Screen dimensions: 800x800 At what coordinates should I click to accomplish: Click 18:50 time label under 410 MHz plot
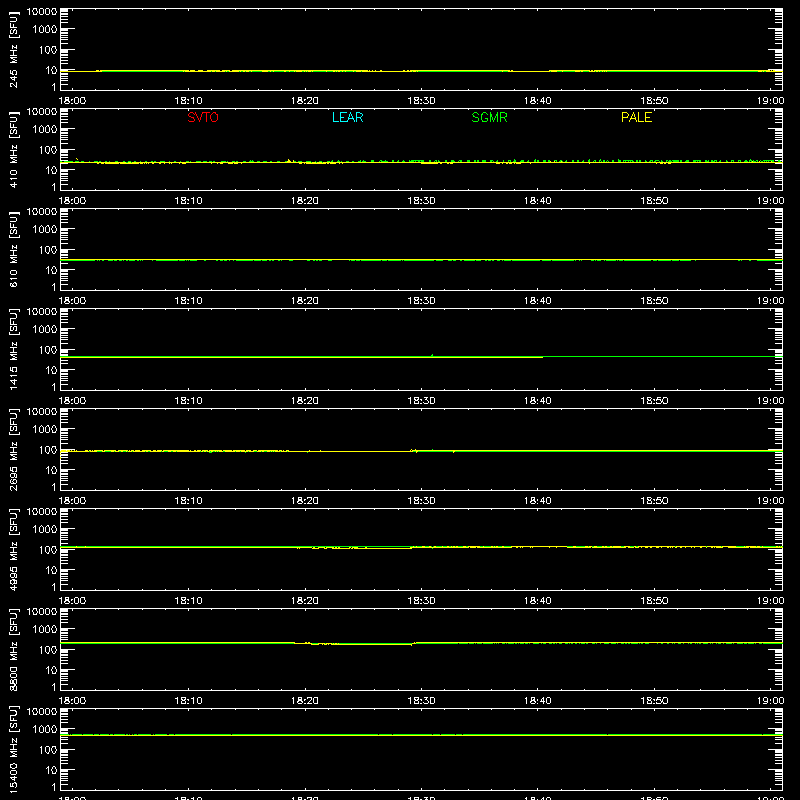click(x=654, y=201)
